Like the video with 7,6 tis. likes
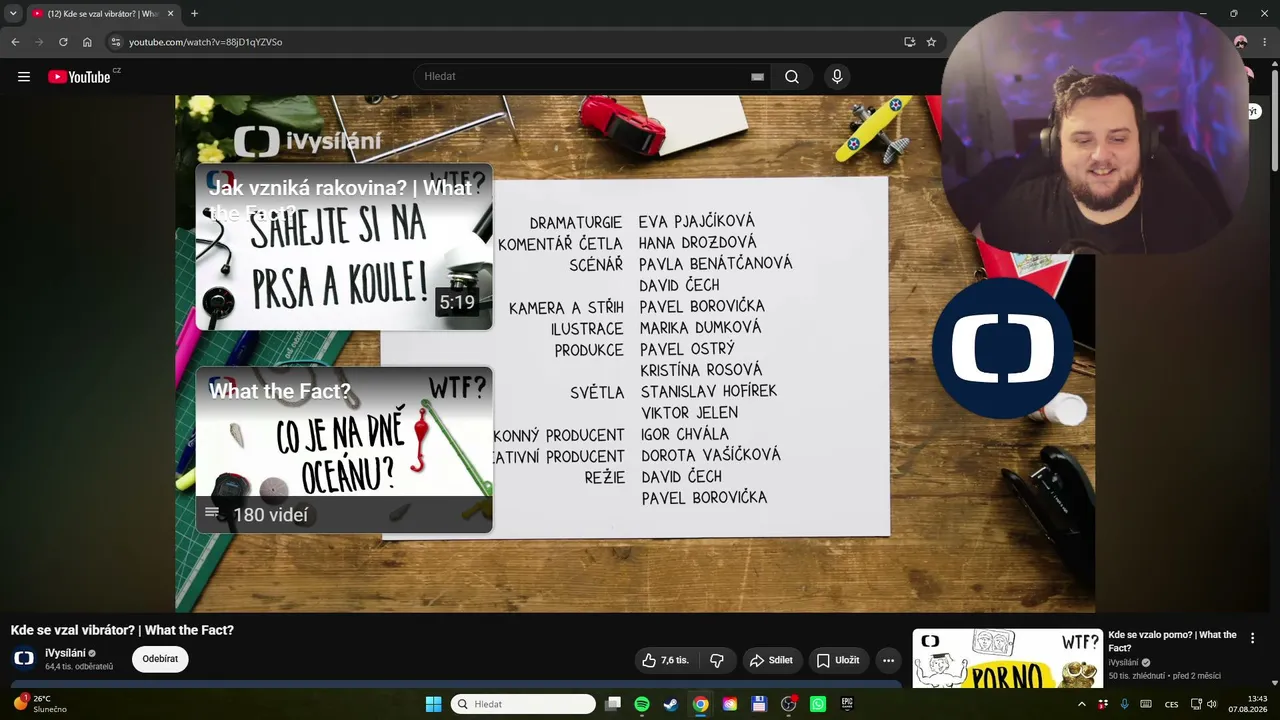This screenshot has width=1280, height=720. pyautogui.click(x=666, y=660)
